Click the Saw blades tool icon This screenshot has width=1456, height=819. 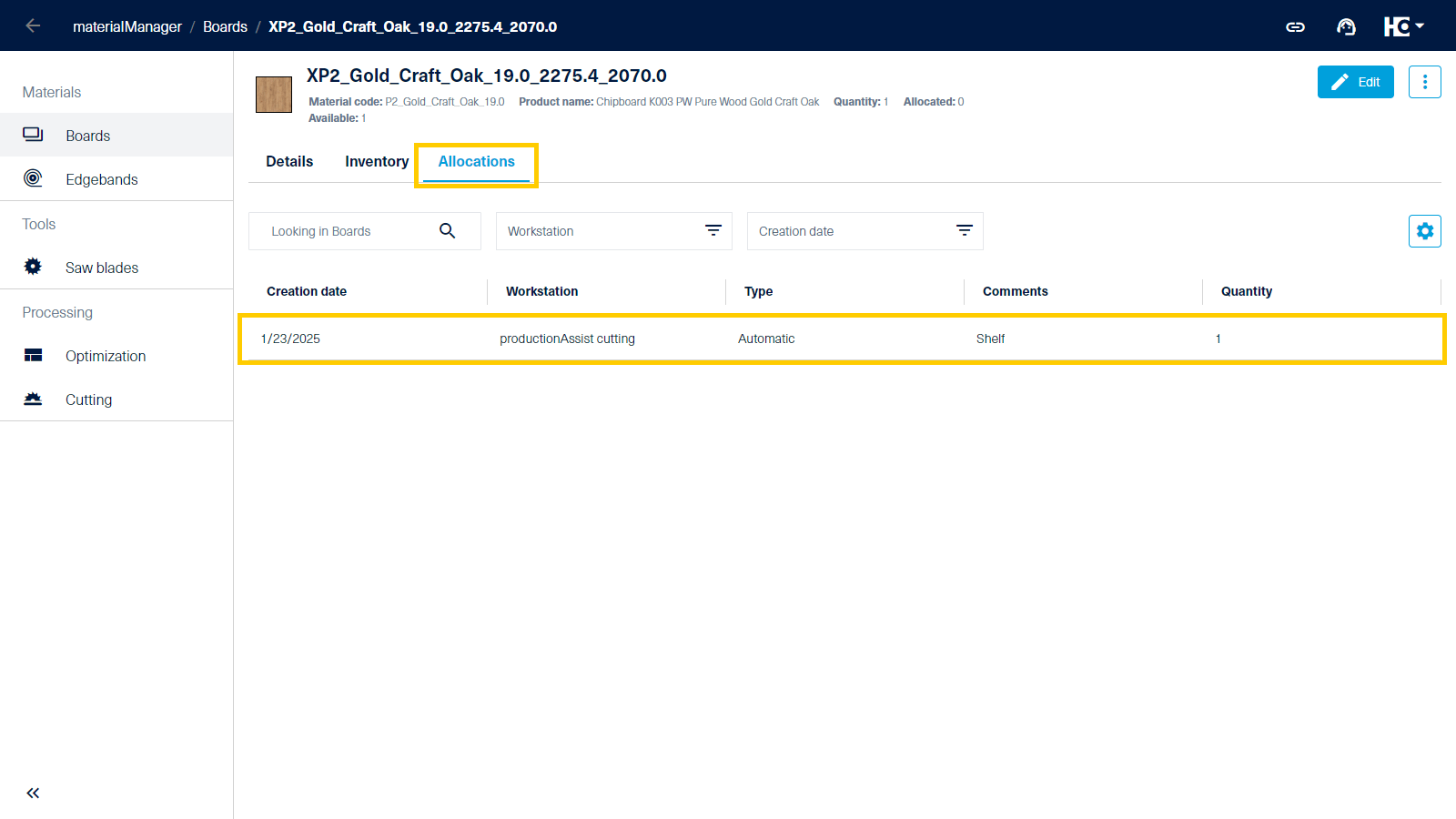point(32,266)
